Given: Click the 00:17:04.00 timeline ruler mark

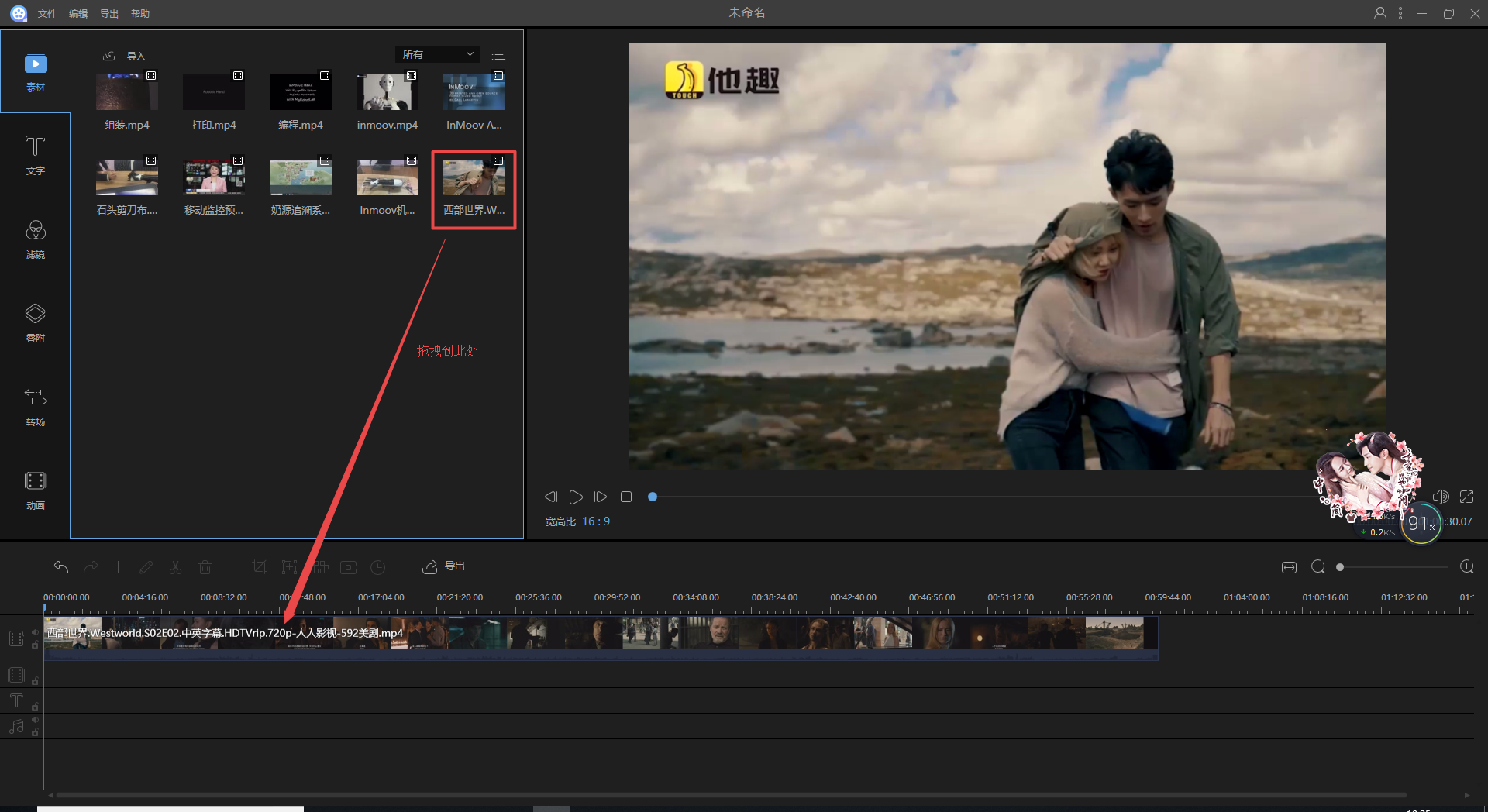Looking at the screenshot, I should point(381,597).
